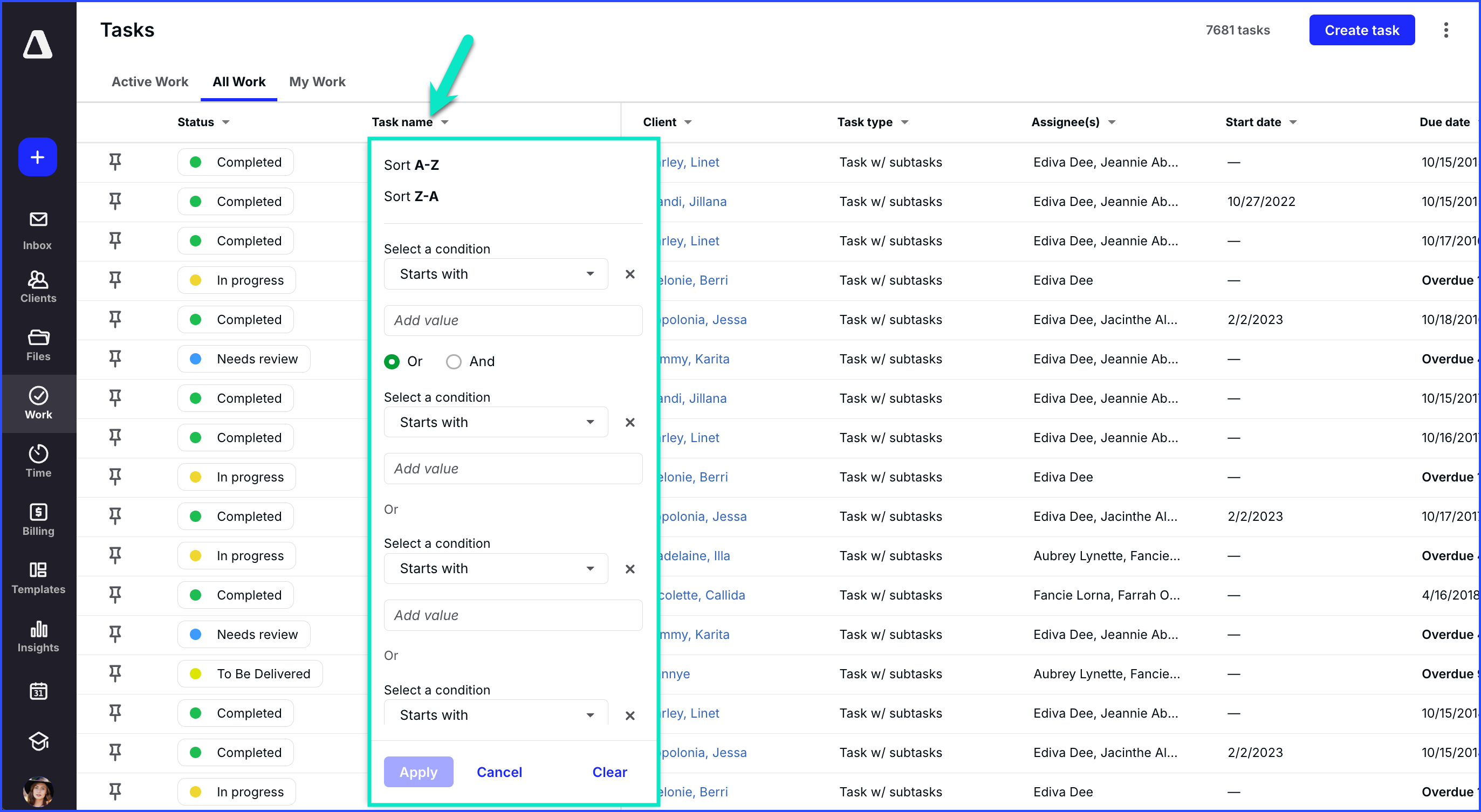The height and width of the screenshot is (812, 1481).
Task: Pin the first Needs review task row
Action: coord(115,359)
